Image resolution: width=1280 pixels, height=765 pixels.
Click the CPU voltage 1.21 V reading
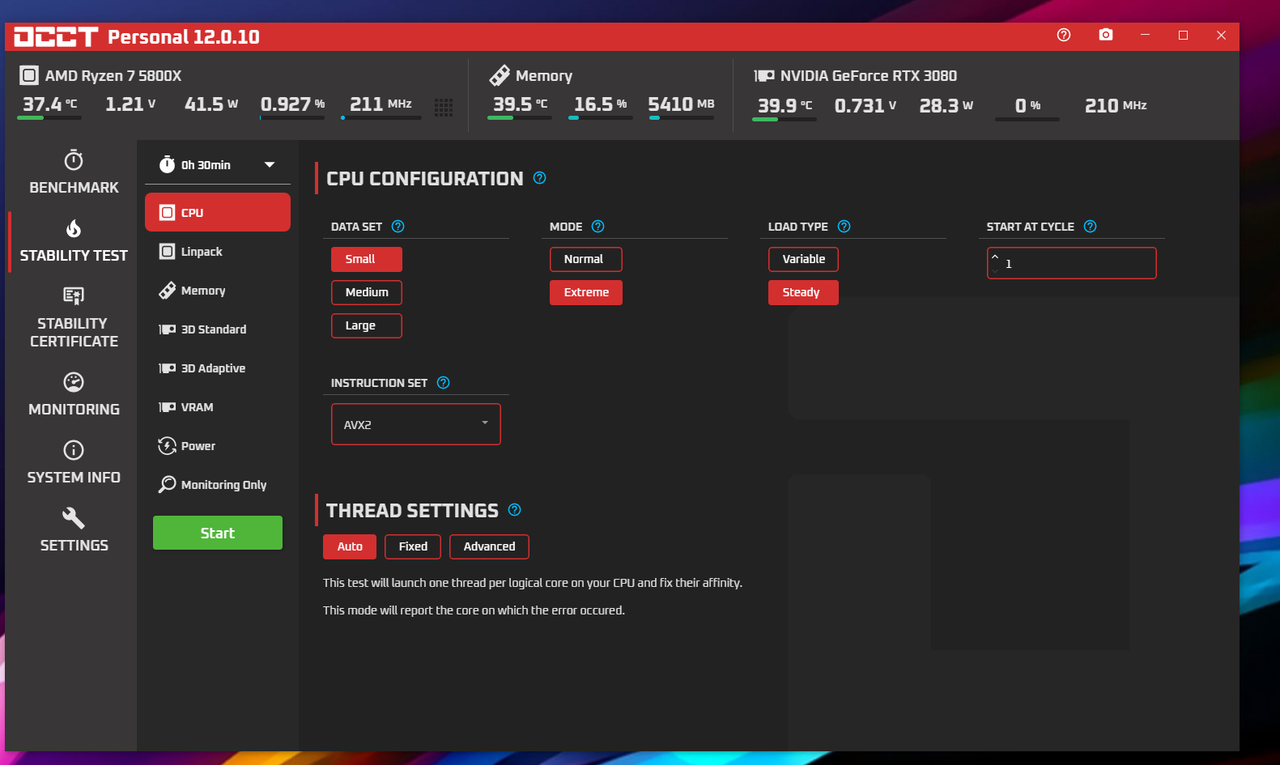coord(131,104)
